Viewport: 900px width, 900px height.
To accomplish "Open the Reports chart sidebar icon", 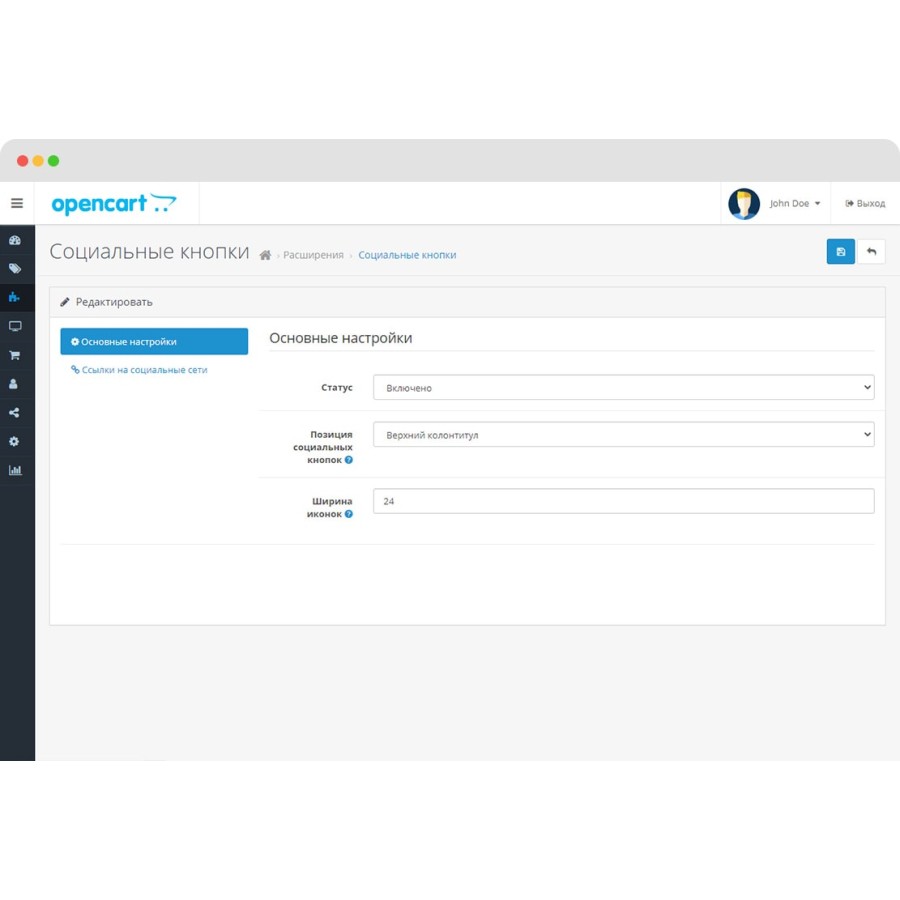I will click(15, 470).
